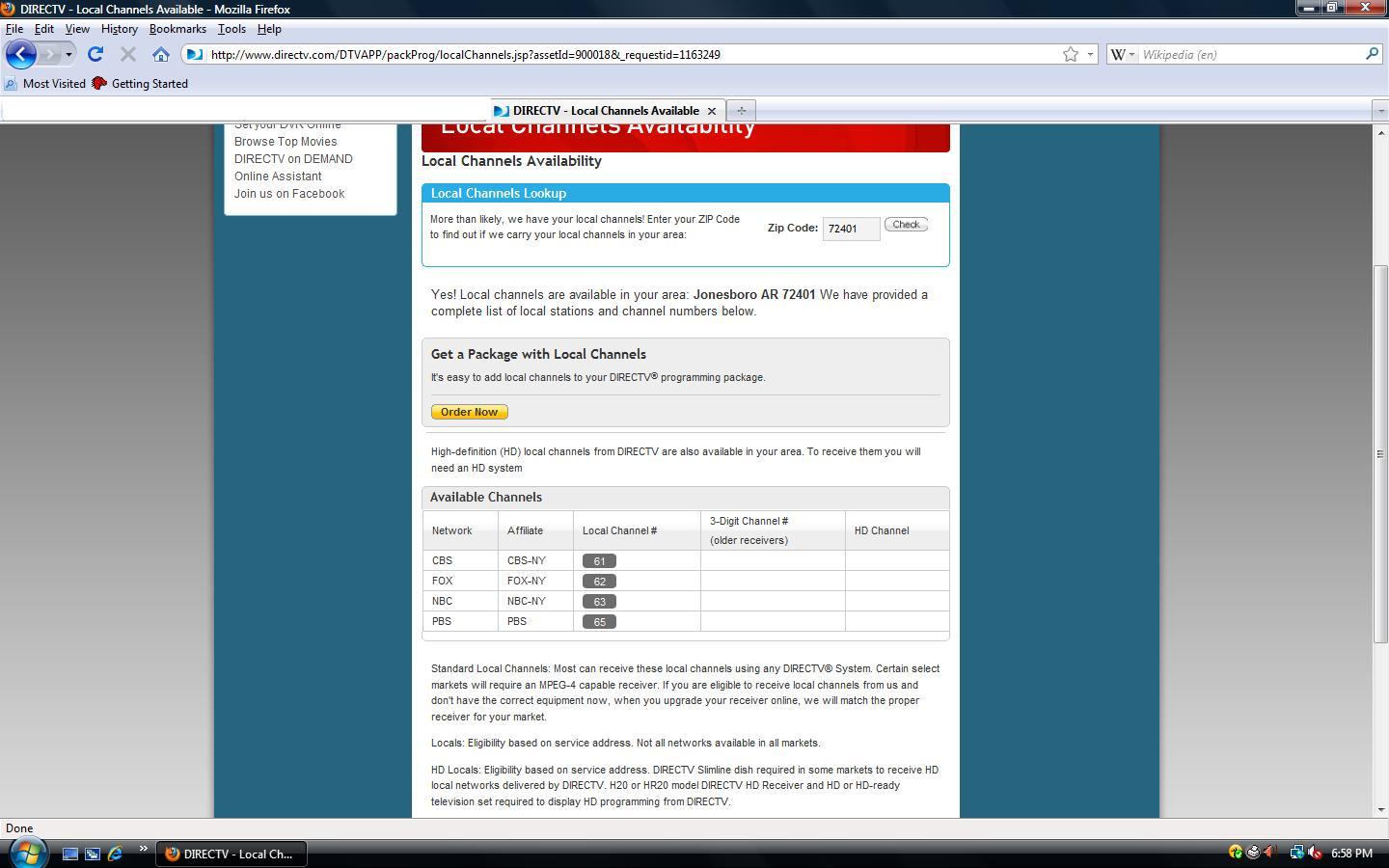This screenshot has width=1389, height=868.
Task: Open the list all tabs dropdown
Action: [x=1379, y=110]
